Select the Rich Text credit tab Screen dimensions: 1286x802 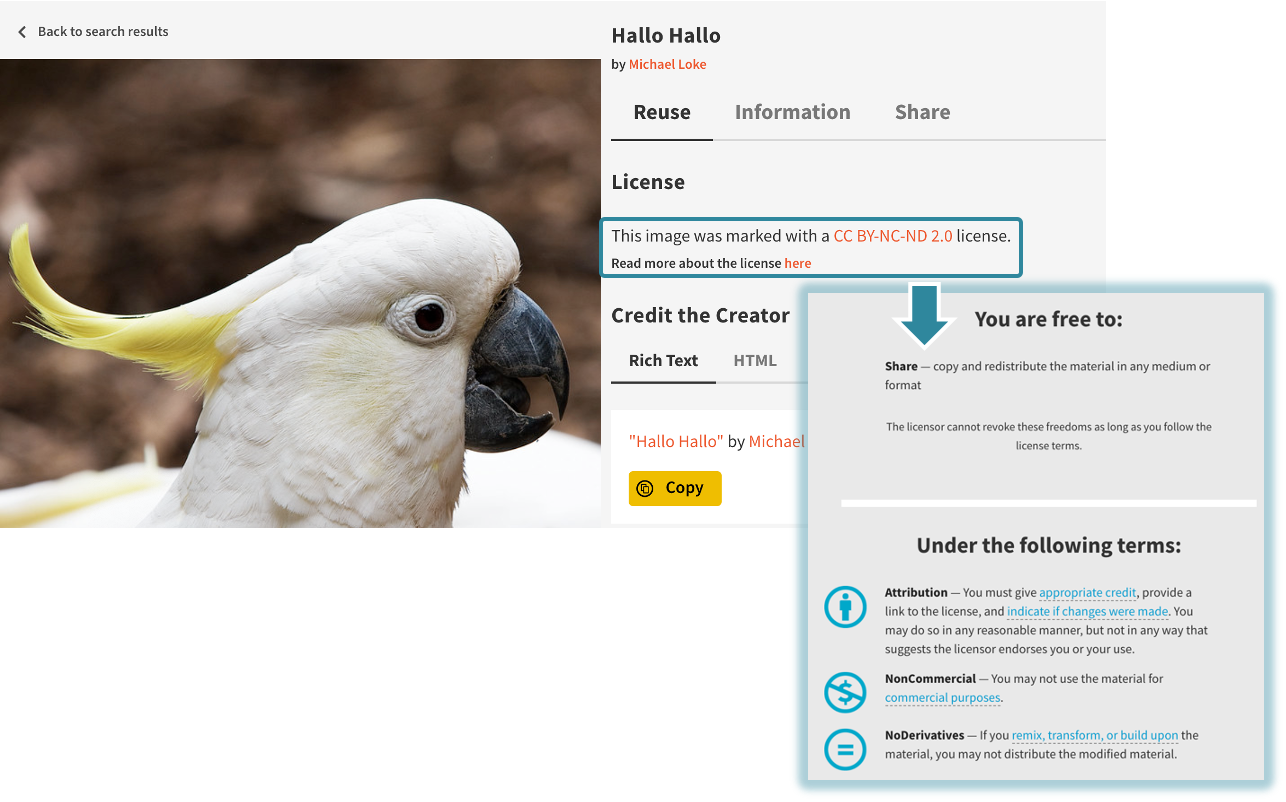[x=664, y=361]
